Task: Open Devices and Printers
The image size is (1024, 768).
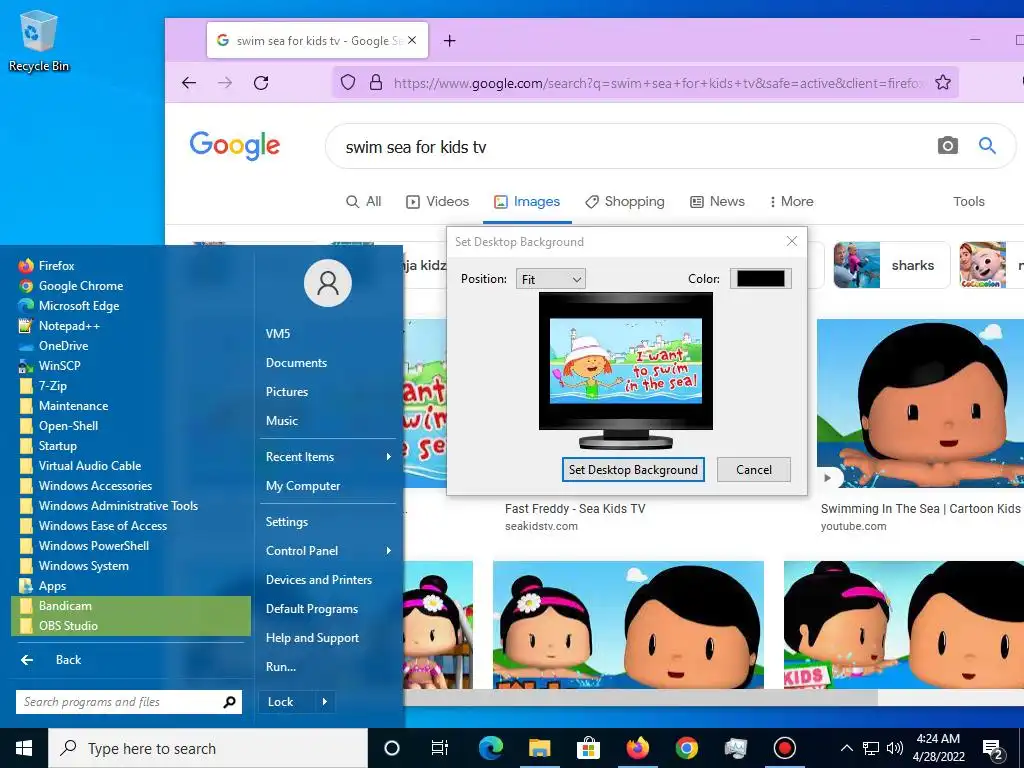Action: click(319, 580)
